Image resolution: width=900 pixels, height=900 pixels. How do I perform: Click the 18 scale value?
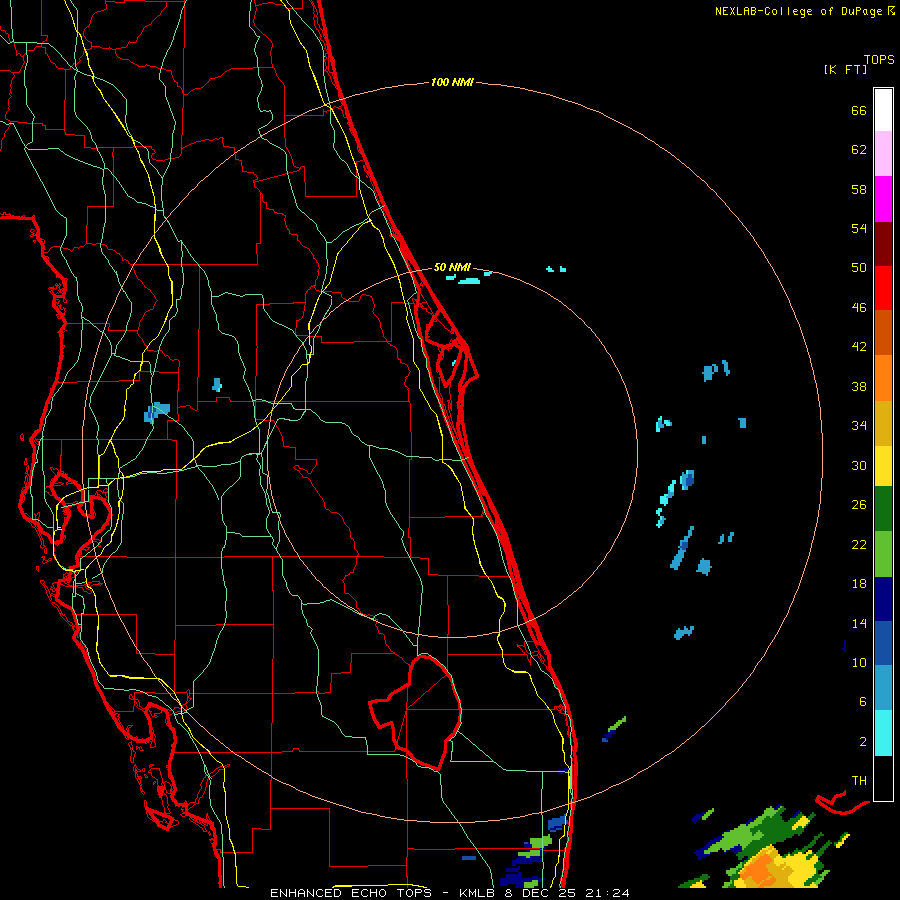pos(859,584)
